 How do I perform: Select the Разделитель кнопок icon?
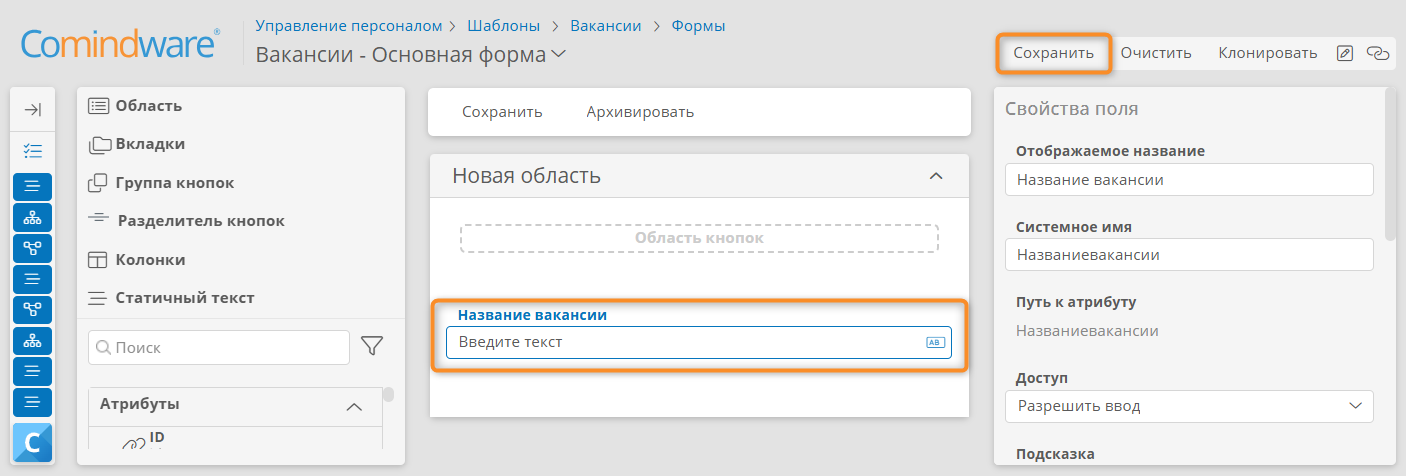98,218
